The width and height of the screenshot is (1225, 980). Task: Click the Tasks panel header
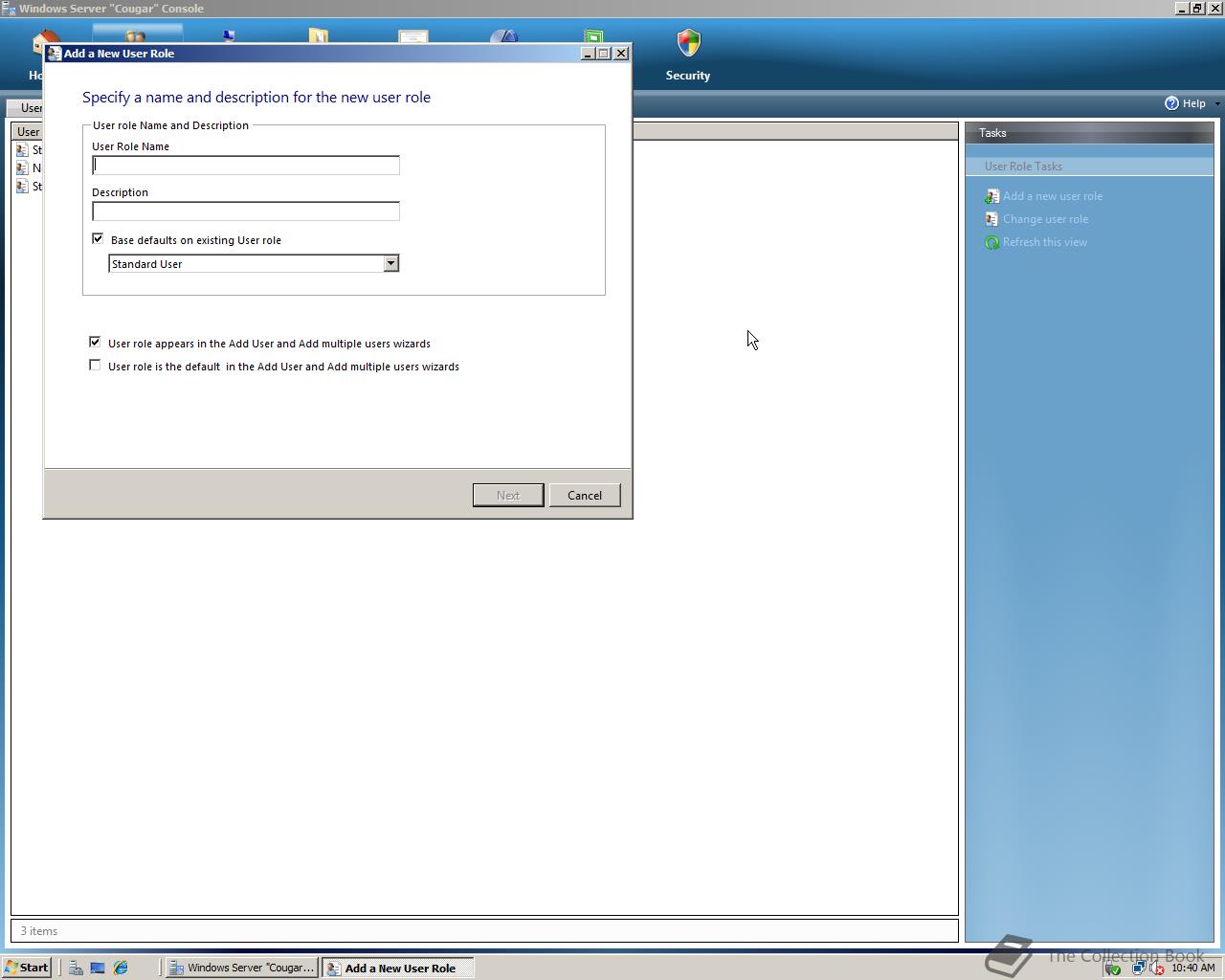[x=1089, y=133]
